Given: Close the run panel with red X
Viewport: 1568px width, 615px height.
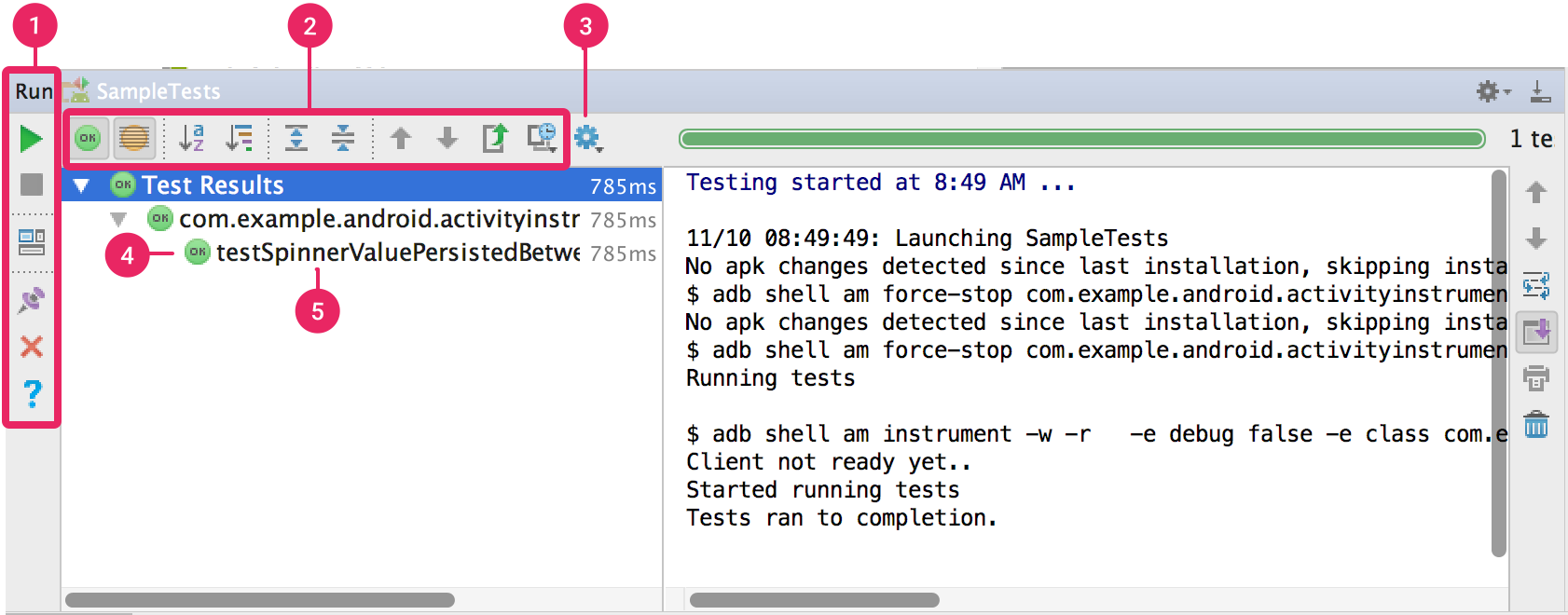Looking at the screenshot, I should [x=31, y=347].
